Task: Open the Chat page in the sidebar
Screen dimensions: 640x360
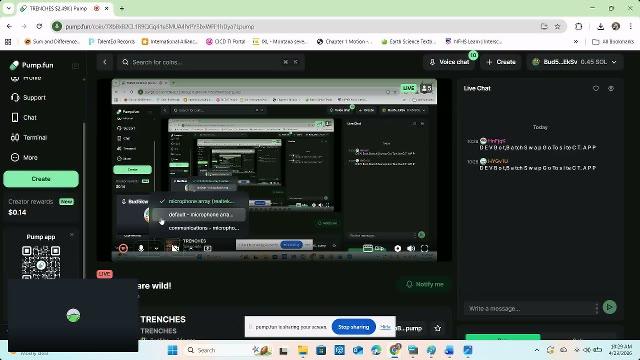Action: click(x=24, y=118)
